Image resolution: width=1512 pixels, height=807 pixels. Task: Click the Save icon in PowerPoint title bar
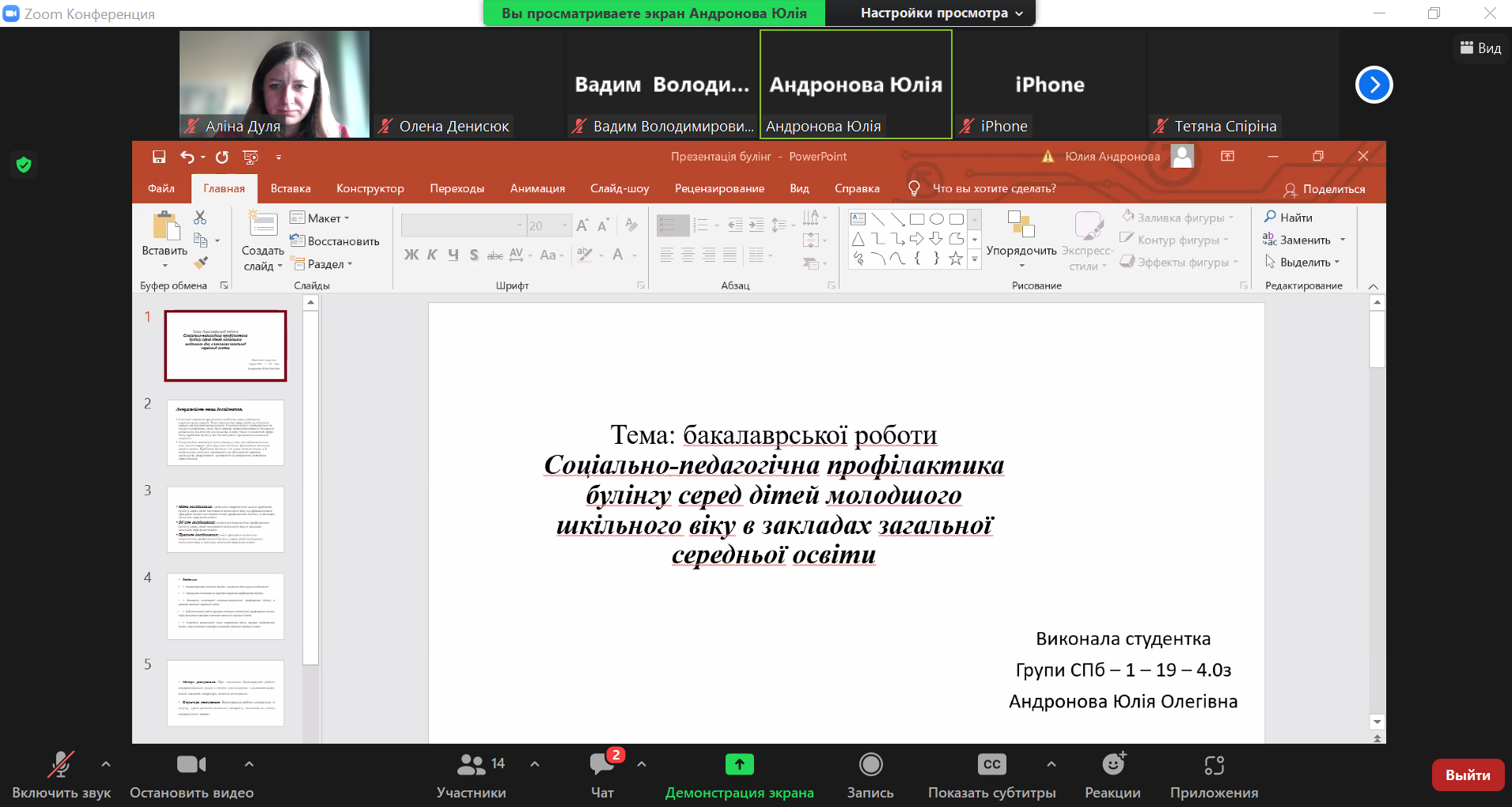pyautogui.click(x=159, y=157)
